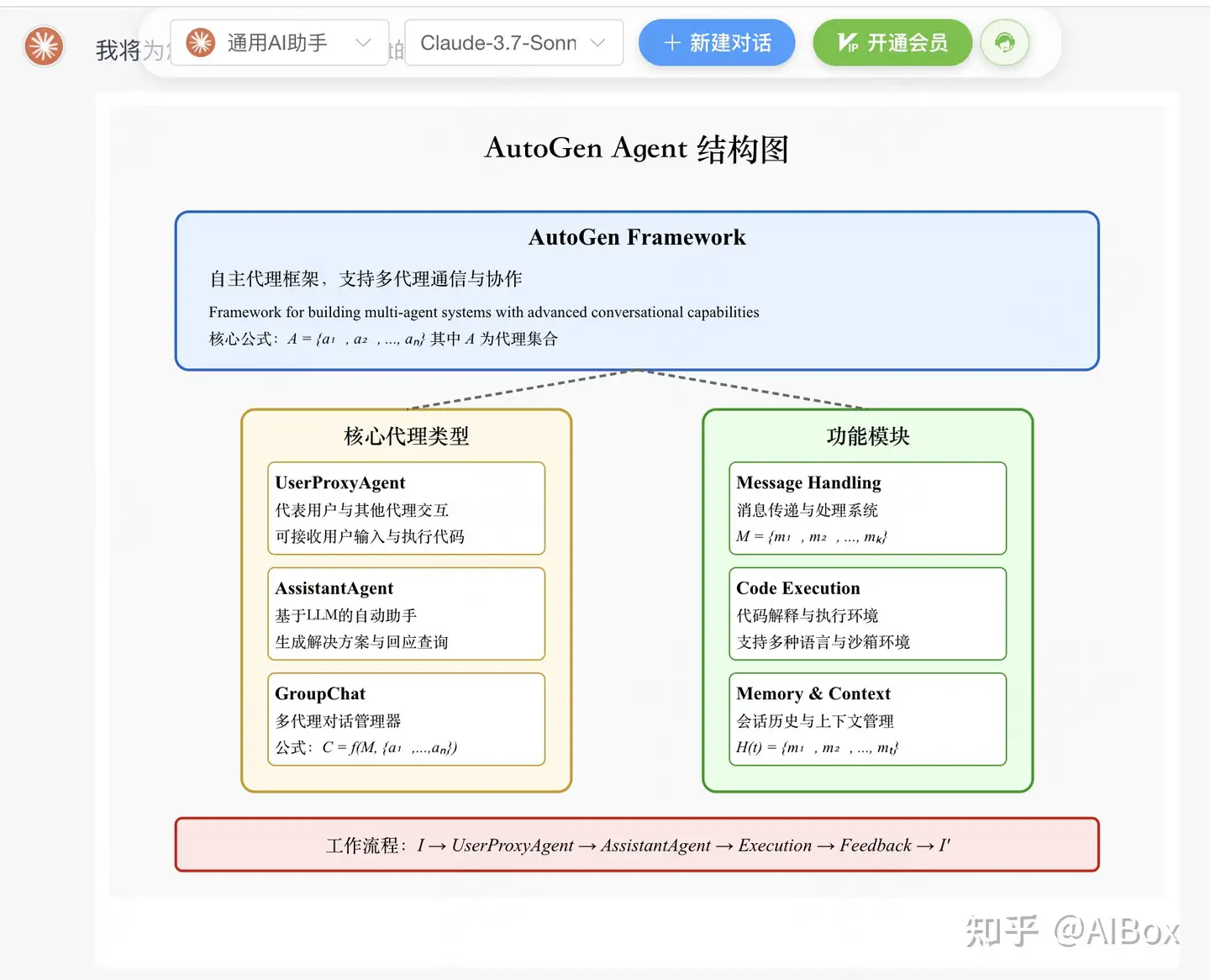Open the 通用AI助手 assistant dropdown
Image resolution: width=1210 pixels, height=980 pixels.
point(280,43)
